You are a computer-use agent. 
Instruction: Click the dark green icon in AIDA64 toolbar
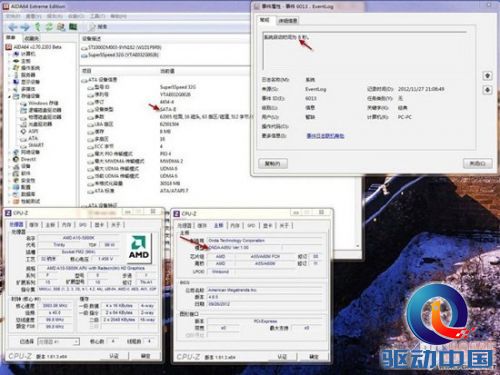coord(73,27)
